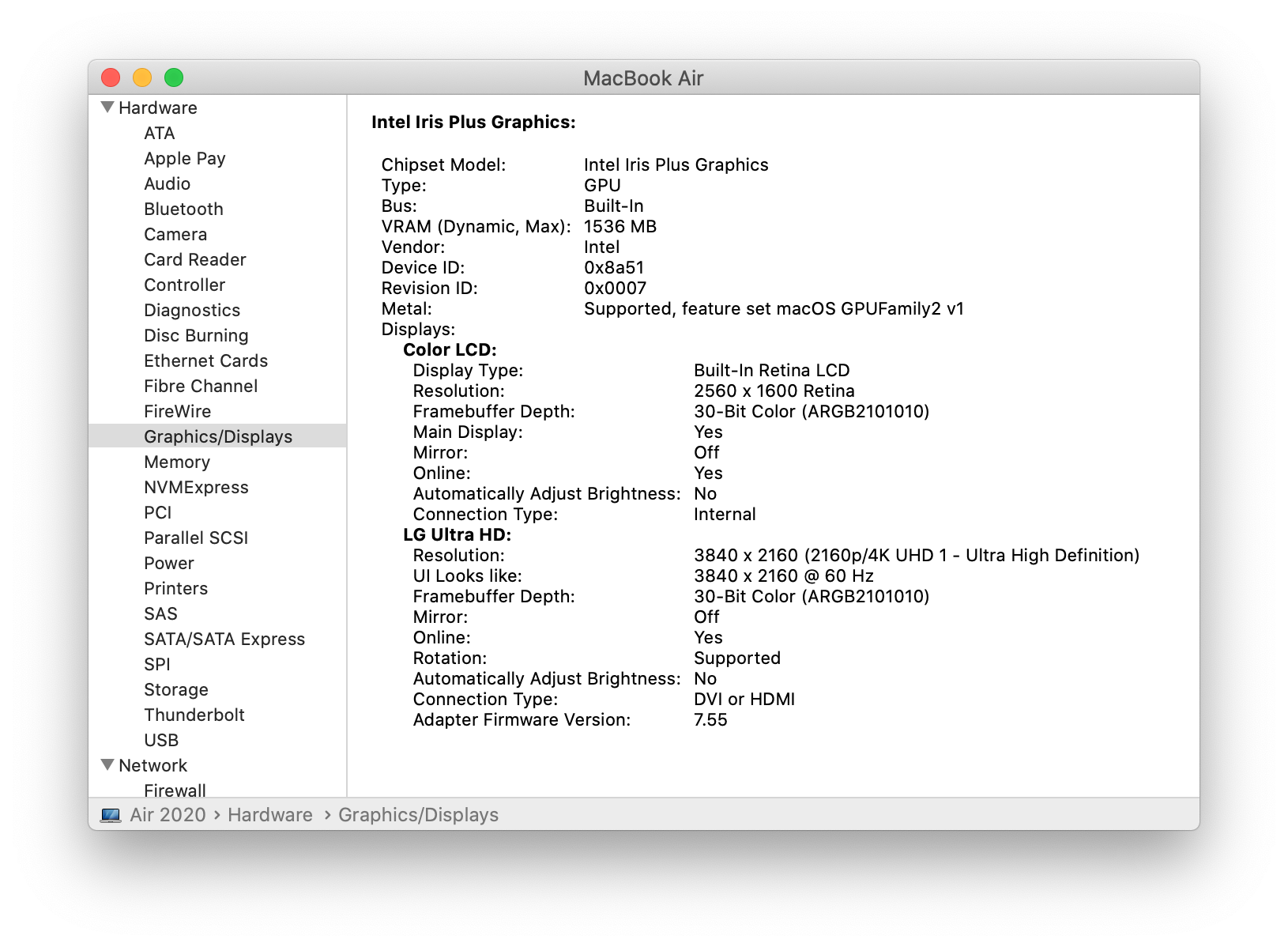Choose PCI in the hardware list

coord(157,512)
